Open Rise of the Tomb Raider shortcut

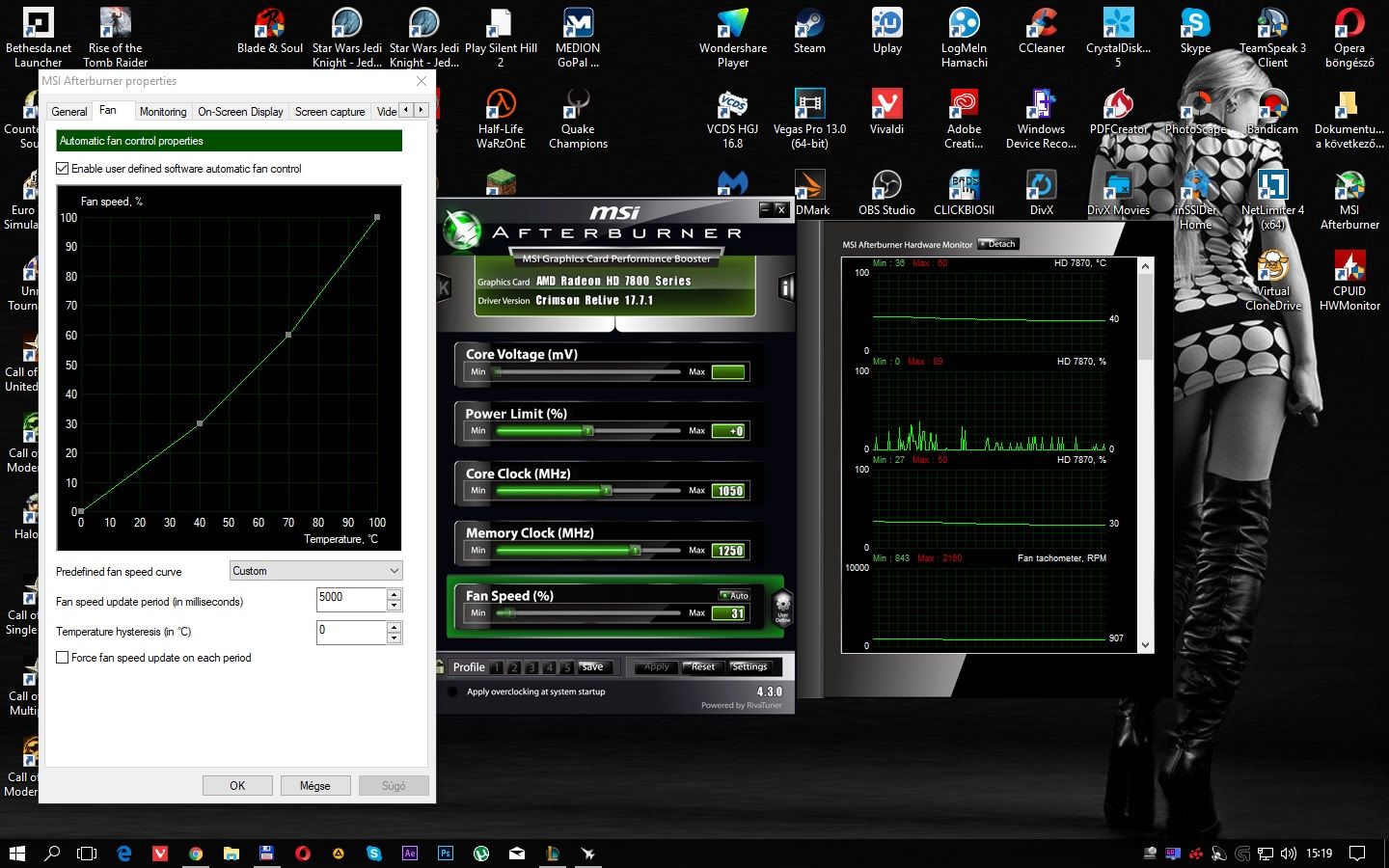115,37
